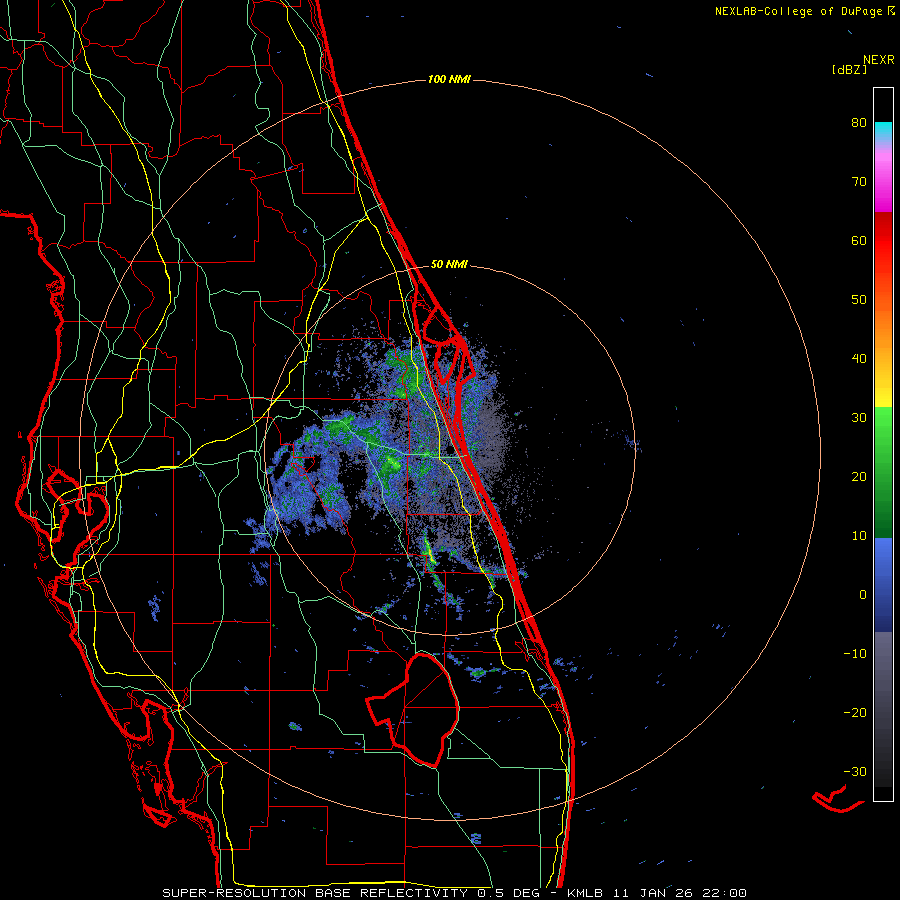The height and width of the screenshot is (900, 900).
Task: Click the -20 value on the dBZ scale
Action: pyautogui.click(x=855, y=713)
